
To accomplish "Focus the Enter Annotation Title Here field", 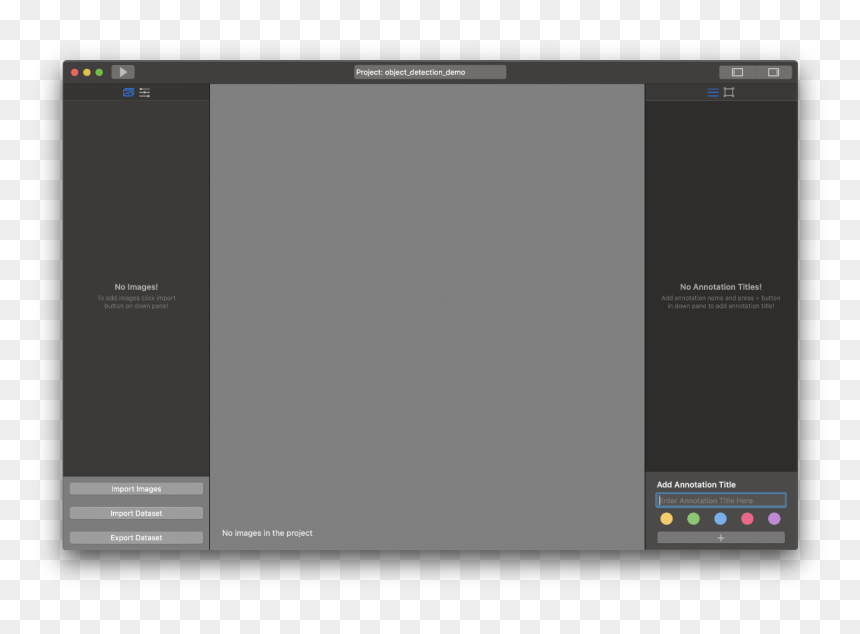I will (721, 500).
